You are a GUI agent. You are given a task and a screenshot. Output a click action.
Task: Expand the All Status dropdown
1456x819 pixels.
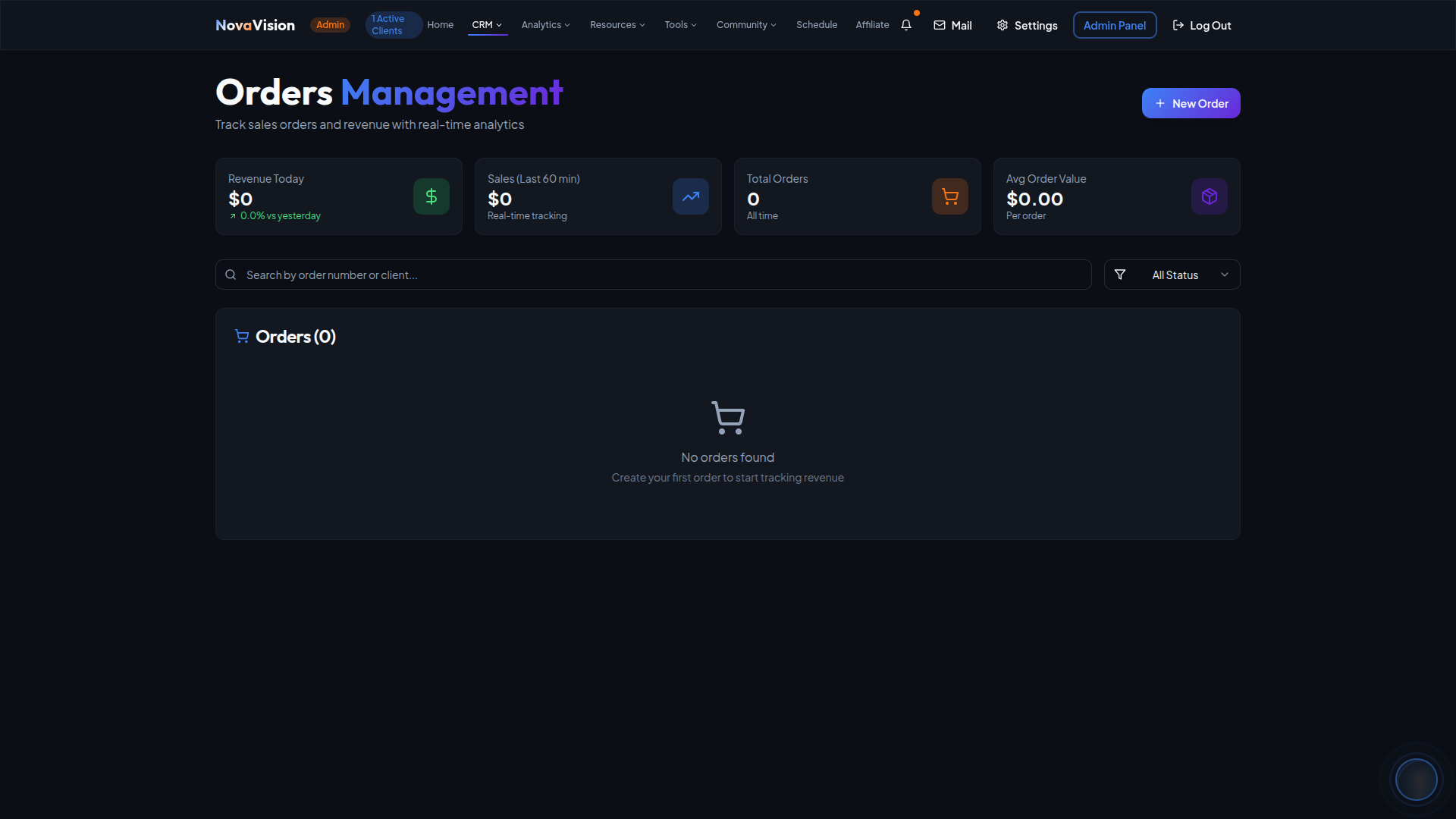pyautogui.click(x=1187, y=275)
